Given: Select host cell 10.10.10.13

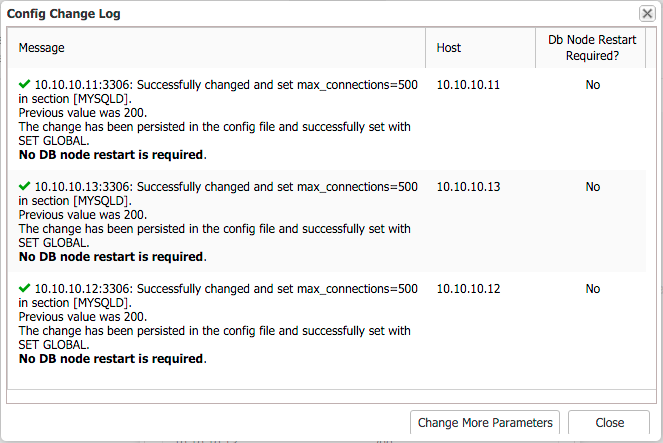Looking at the screenshot, I should coord(468,186).
